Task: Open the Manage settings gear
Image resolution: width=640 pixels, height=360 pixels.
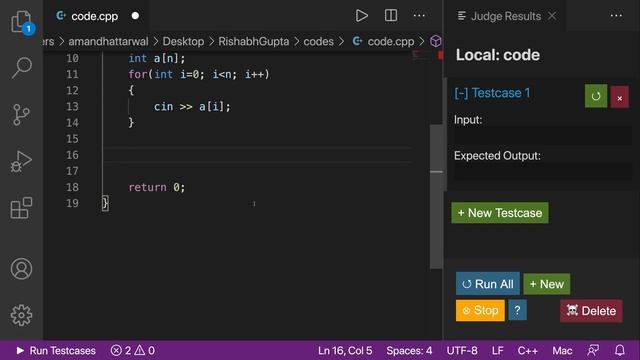Action: click(x=21, y=315)
